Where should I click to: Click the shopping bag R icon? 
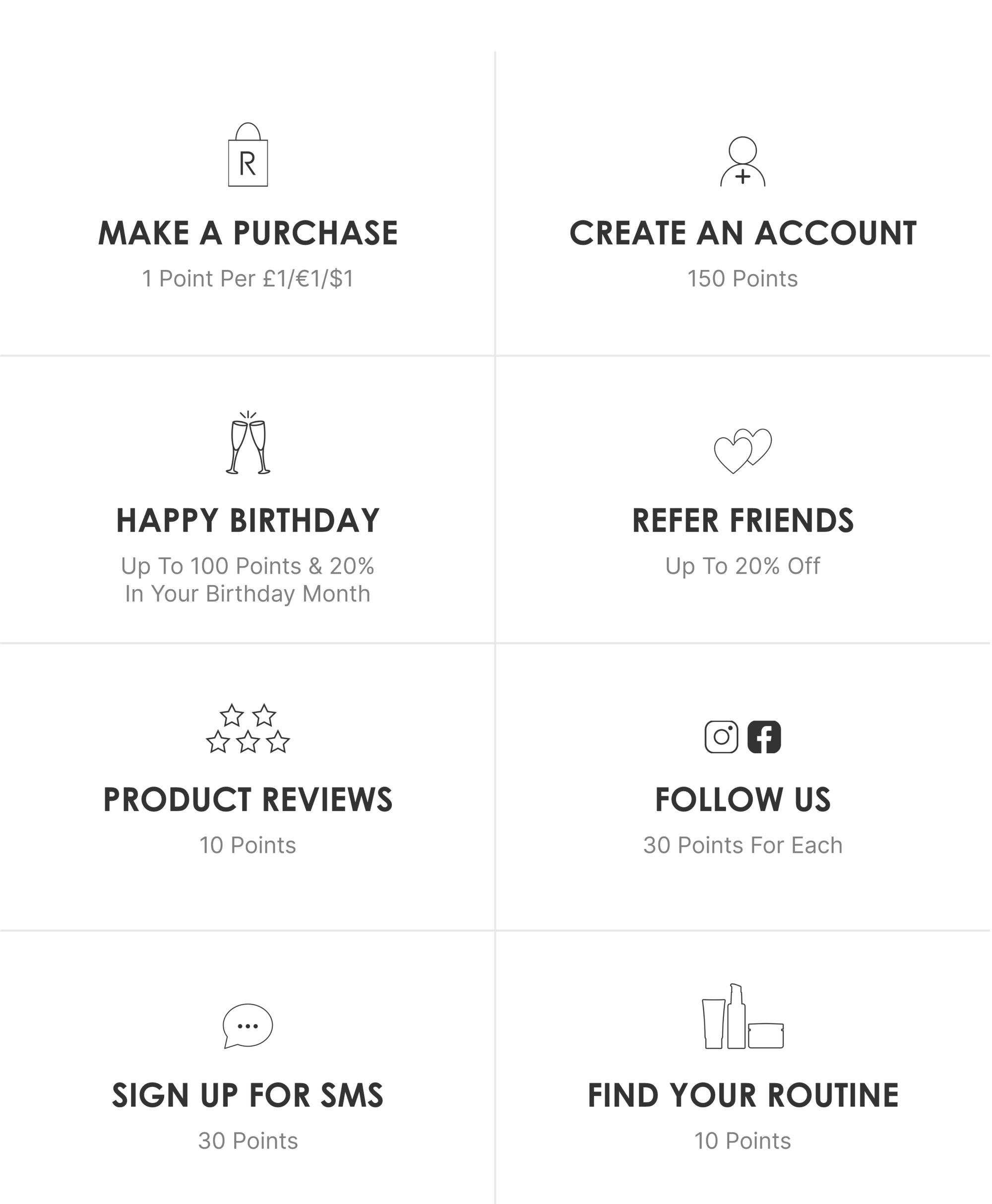(x=248, y=154)
